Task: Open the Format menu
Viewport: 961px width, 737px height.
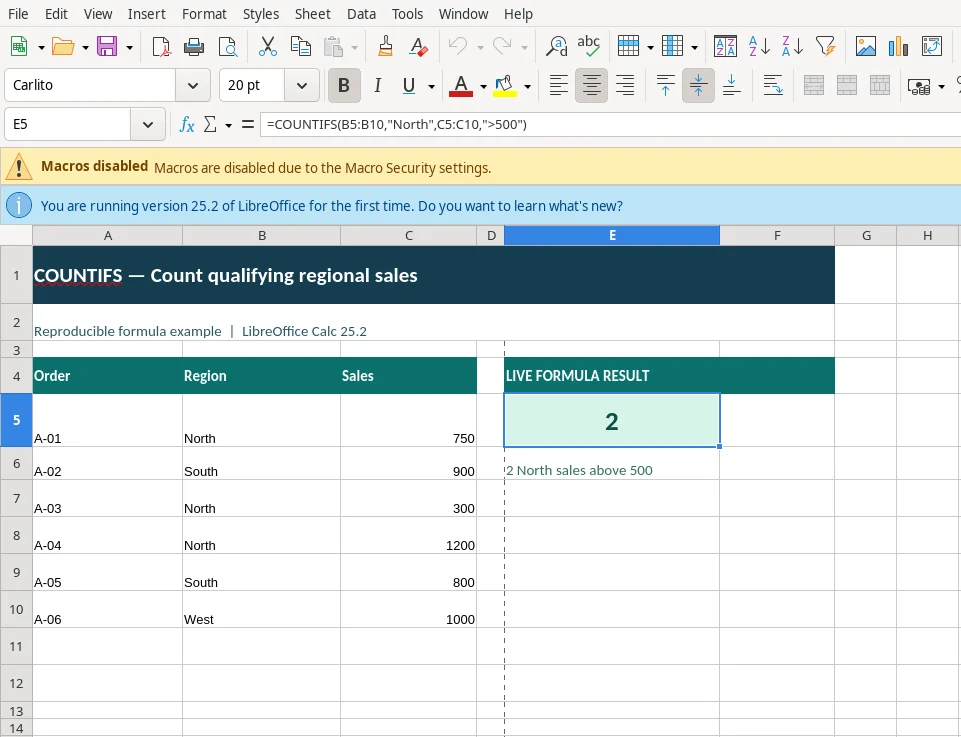Action: click(x=204, y=13)
